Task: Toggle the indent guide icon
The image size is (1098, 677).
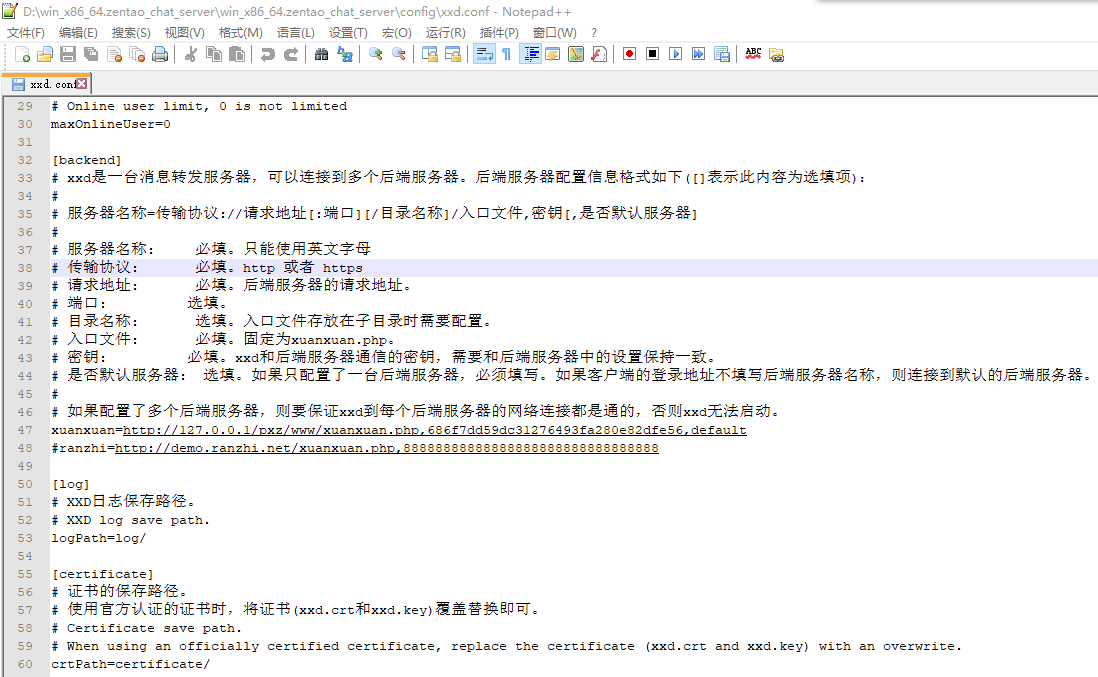Action: tap(531, 55)
